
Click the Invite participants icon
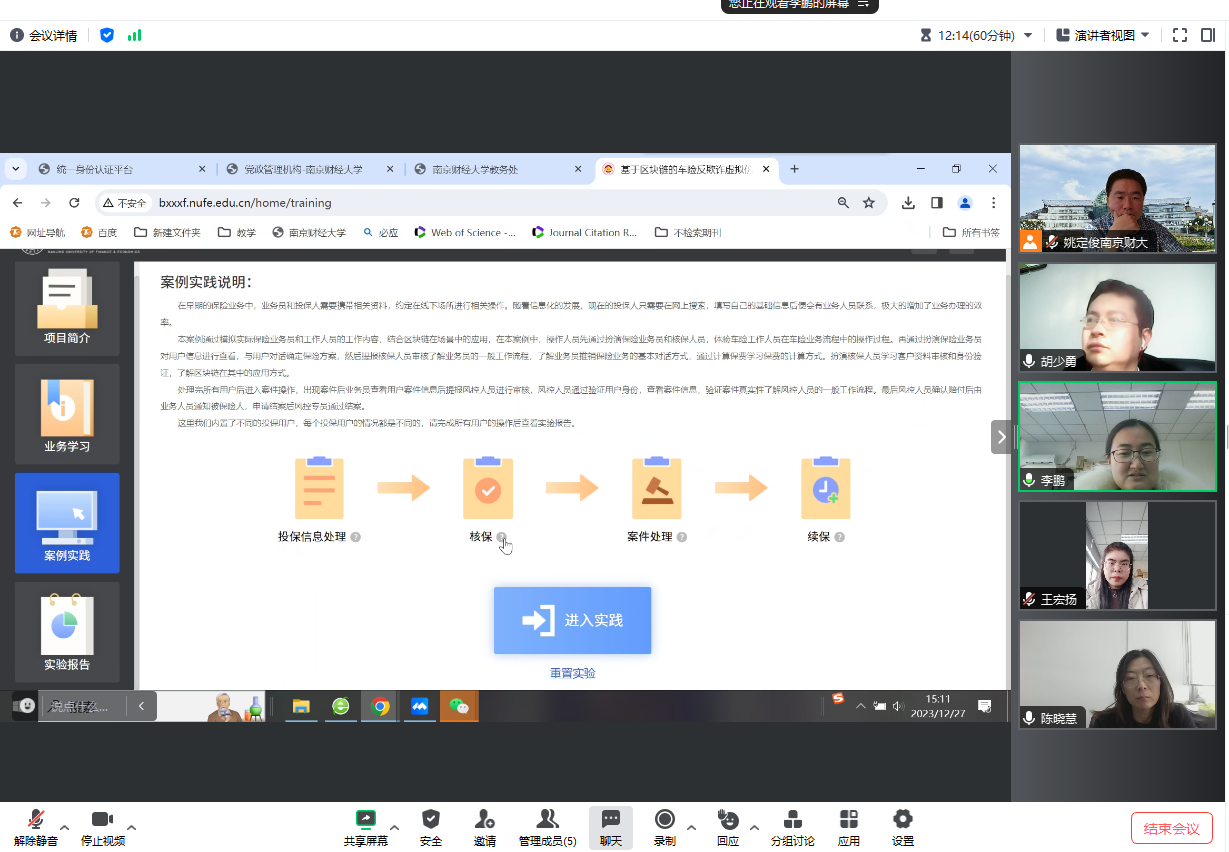[x=485, y=827]
